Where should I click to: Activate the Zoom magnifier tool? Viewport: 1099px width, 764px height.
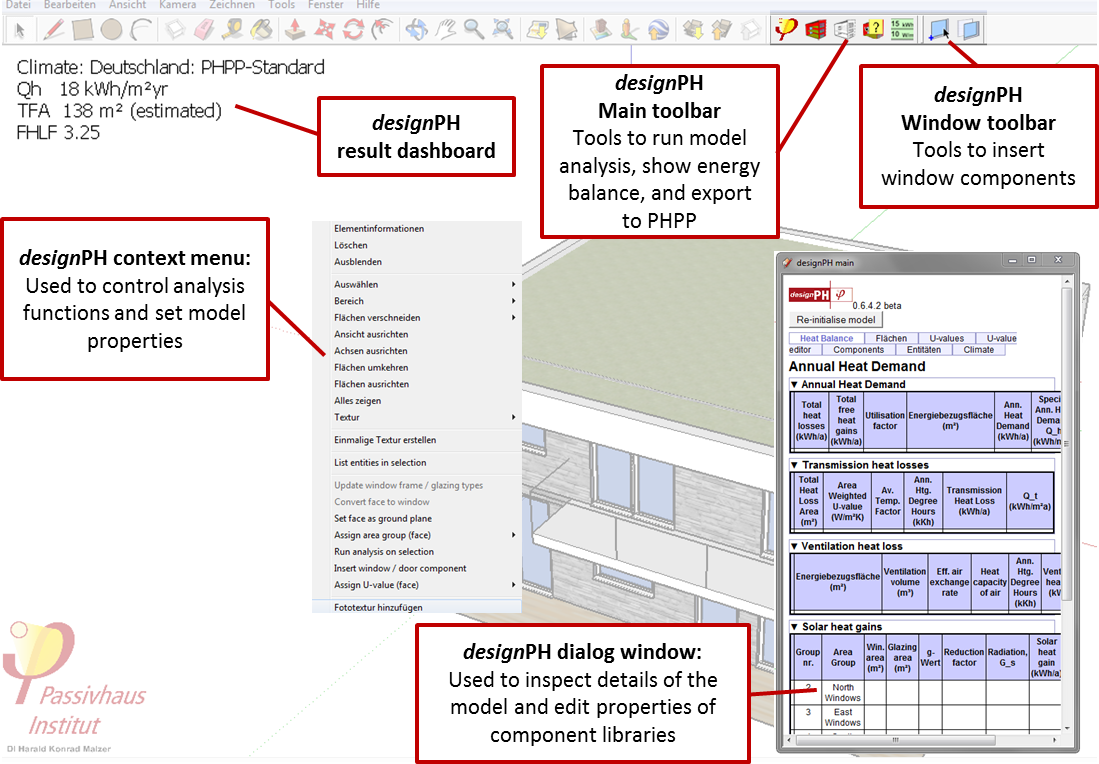coord(474,29)
